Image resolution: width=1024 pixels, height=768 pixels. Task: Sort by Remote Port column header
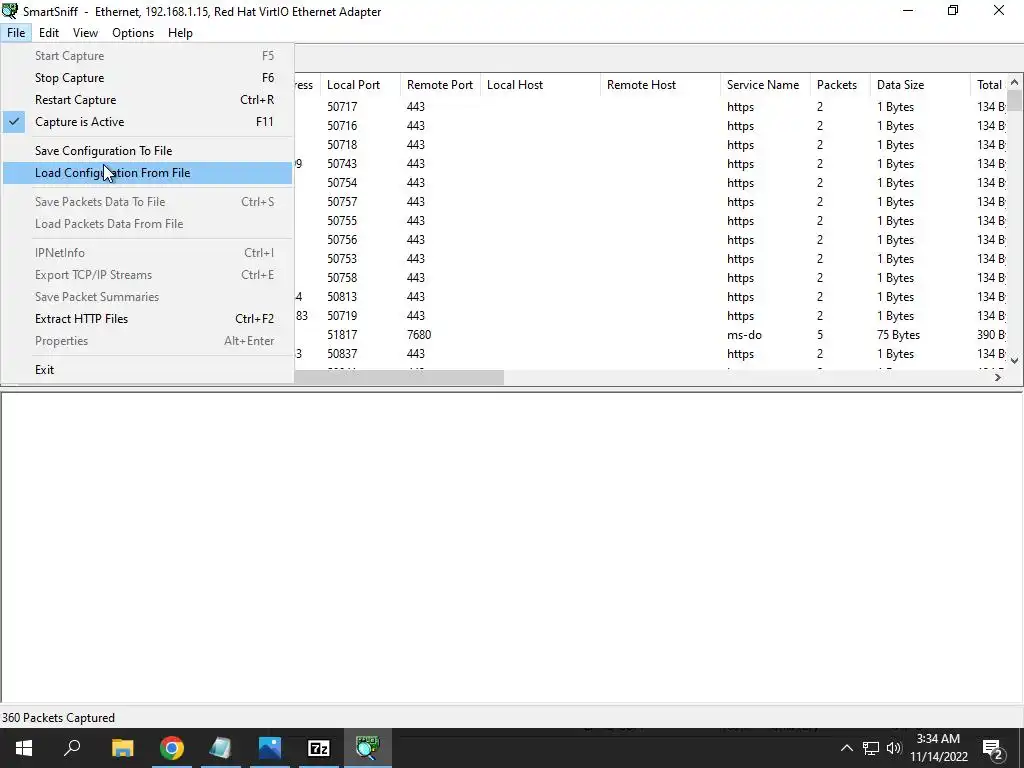point(440,85)
